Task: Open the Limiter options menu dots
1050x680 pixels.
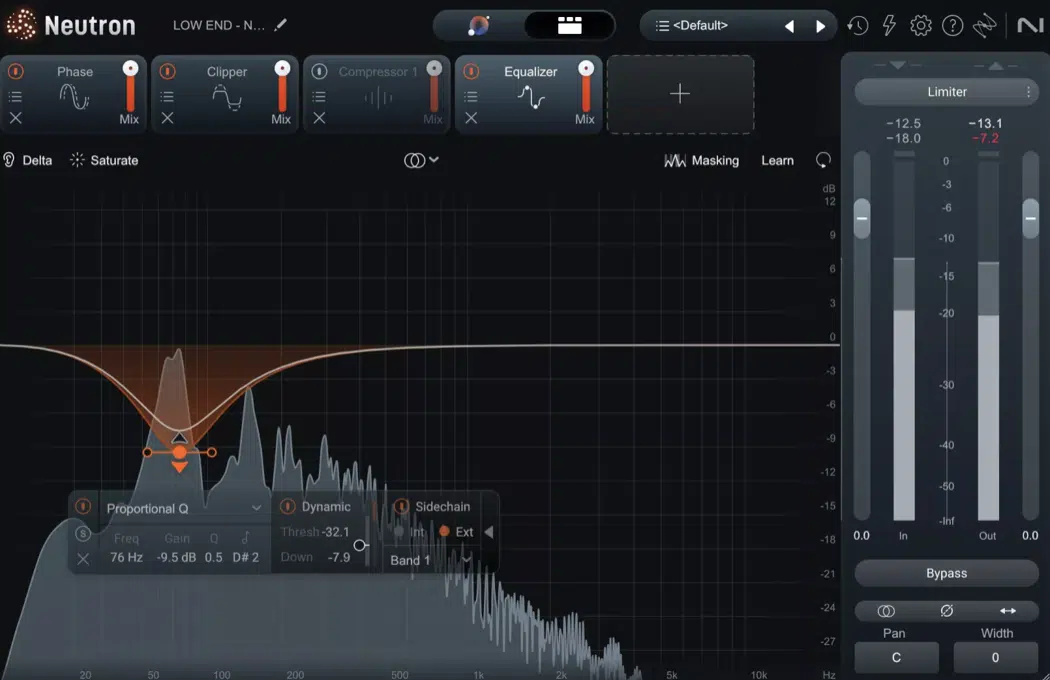Action: [x=1029, y=92]
